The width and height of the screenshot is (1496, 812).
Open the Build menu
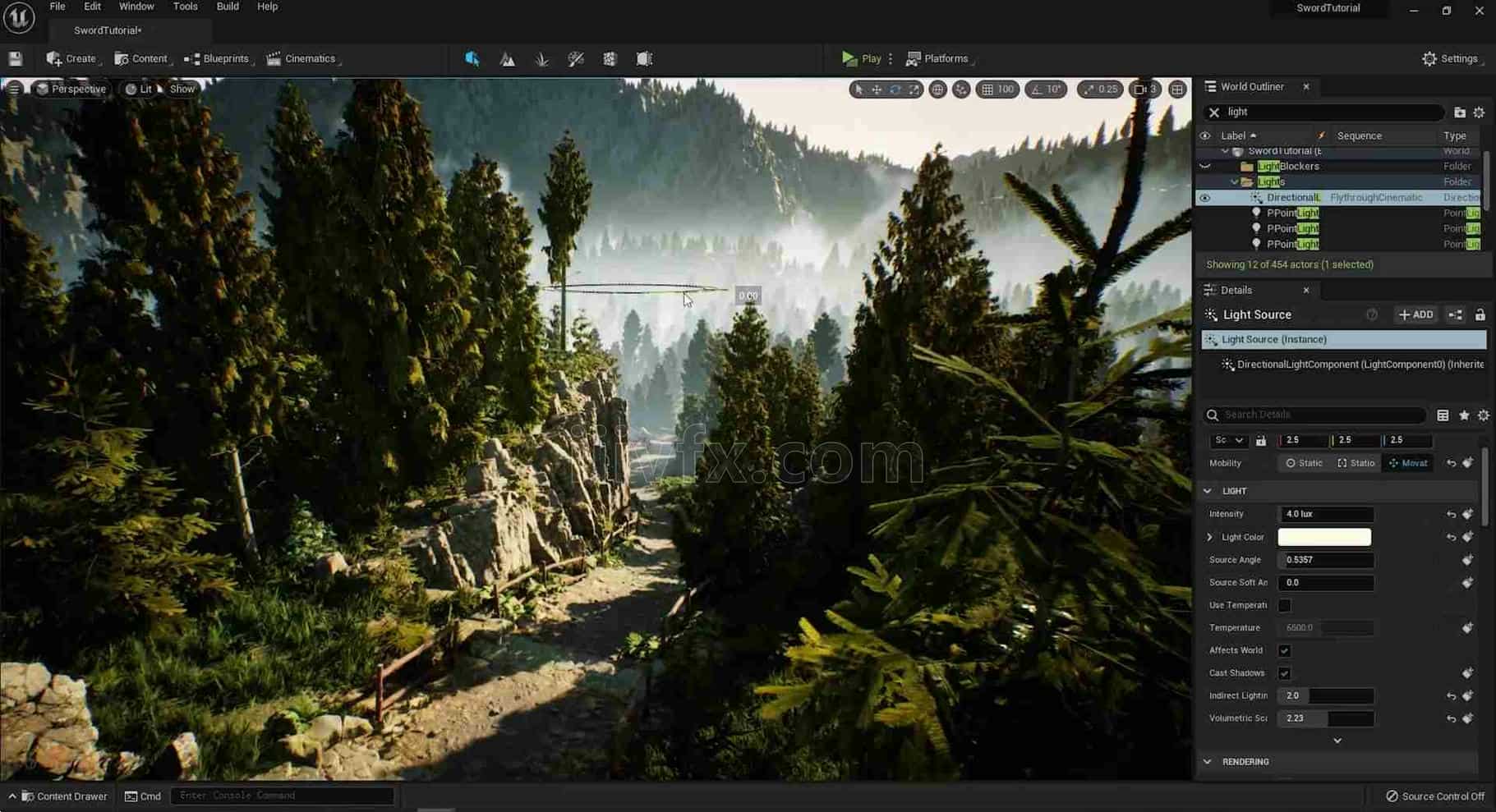pos(228,7)
